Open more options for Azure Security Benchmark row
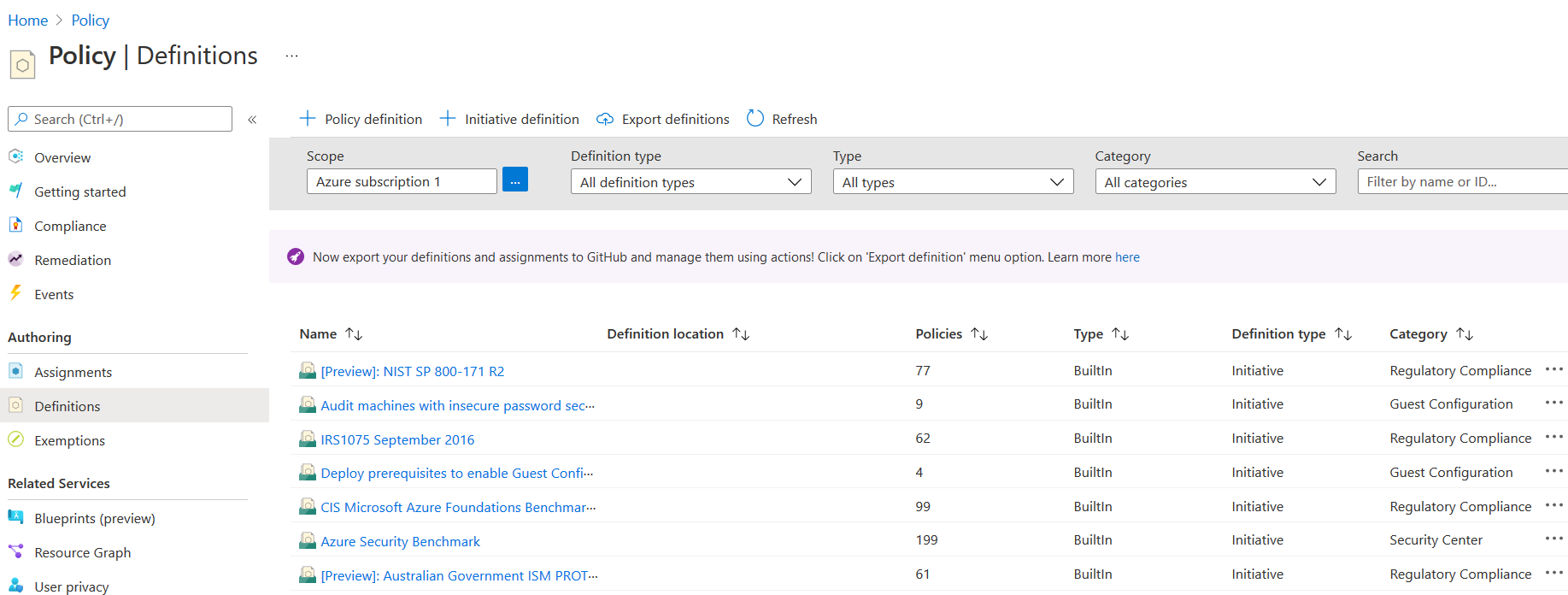The width and height of the screenshot is (1568, 595). [x=1553, y=539]
